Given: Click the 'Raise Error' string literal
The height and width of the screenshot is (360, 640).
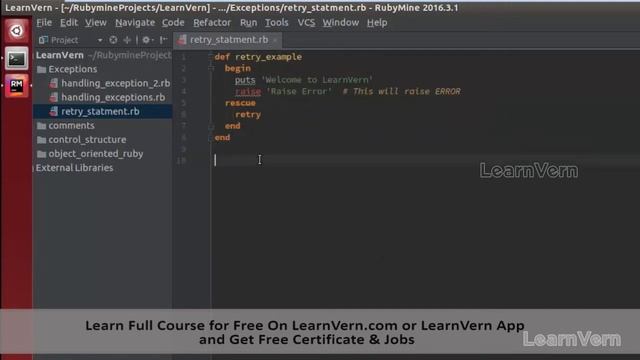Looking at the screenshot, I should click(x=299, y=91).
